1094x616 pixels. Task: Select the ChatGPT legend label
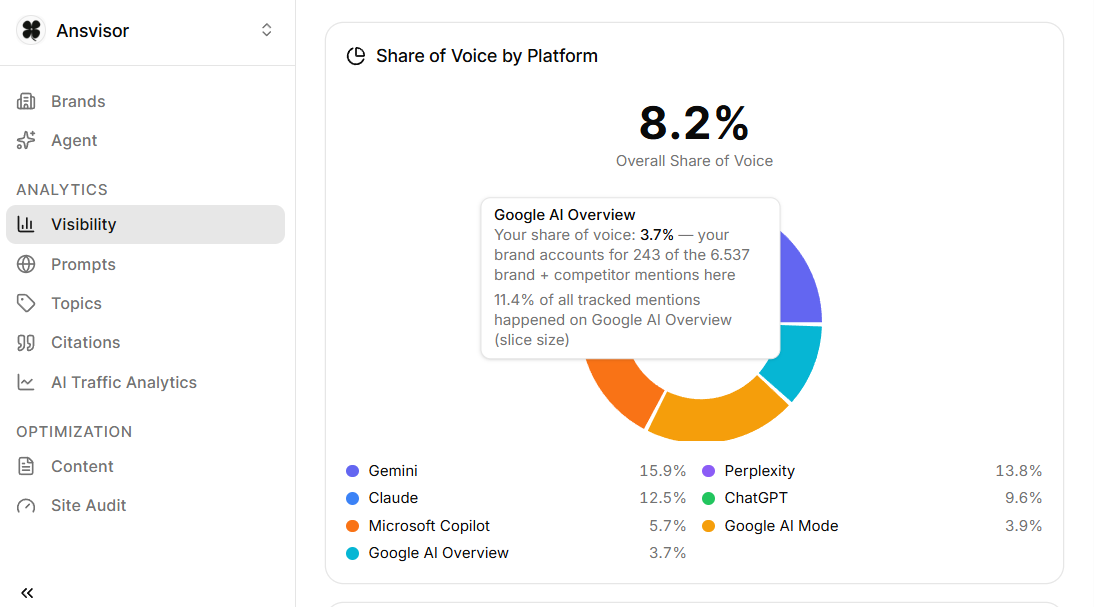(x=756, y=498)
